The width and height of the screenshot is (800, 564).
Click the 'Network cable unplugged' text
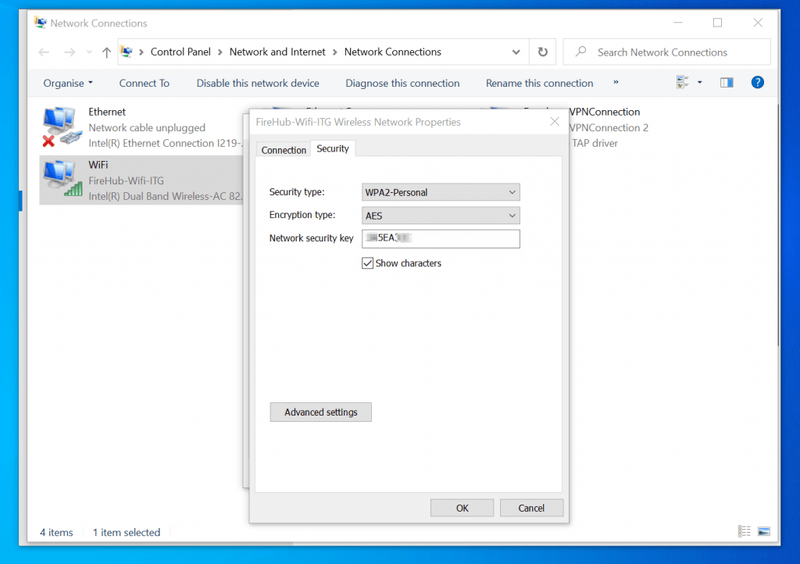(x=147, y=128)
